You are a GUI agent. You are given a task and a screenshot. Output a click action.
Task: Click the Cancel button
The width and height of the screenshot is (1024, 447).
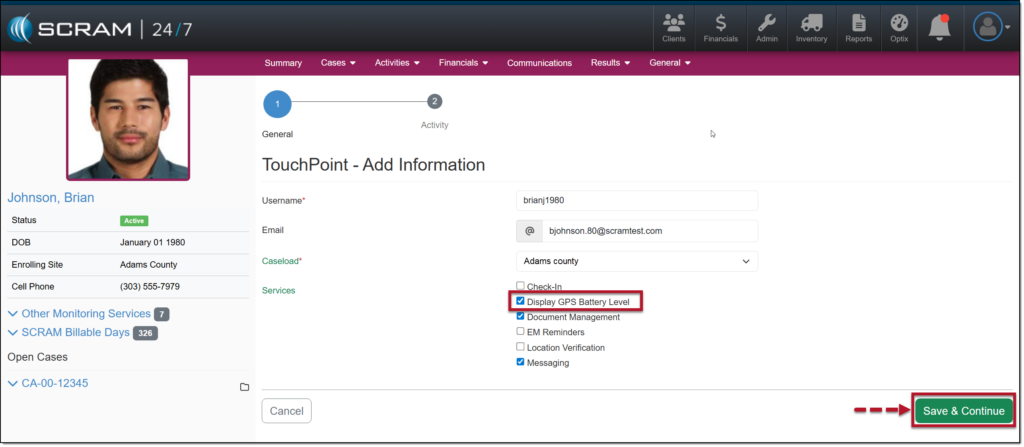point(286,411)
